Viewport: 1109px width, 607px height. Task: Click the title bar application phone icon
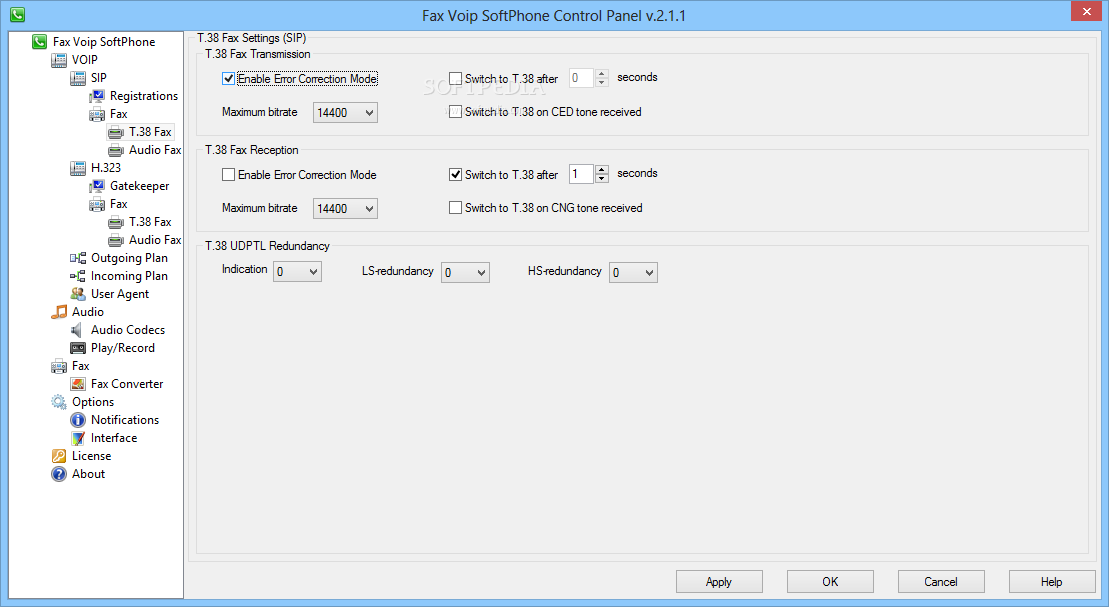[17, 14]
